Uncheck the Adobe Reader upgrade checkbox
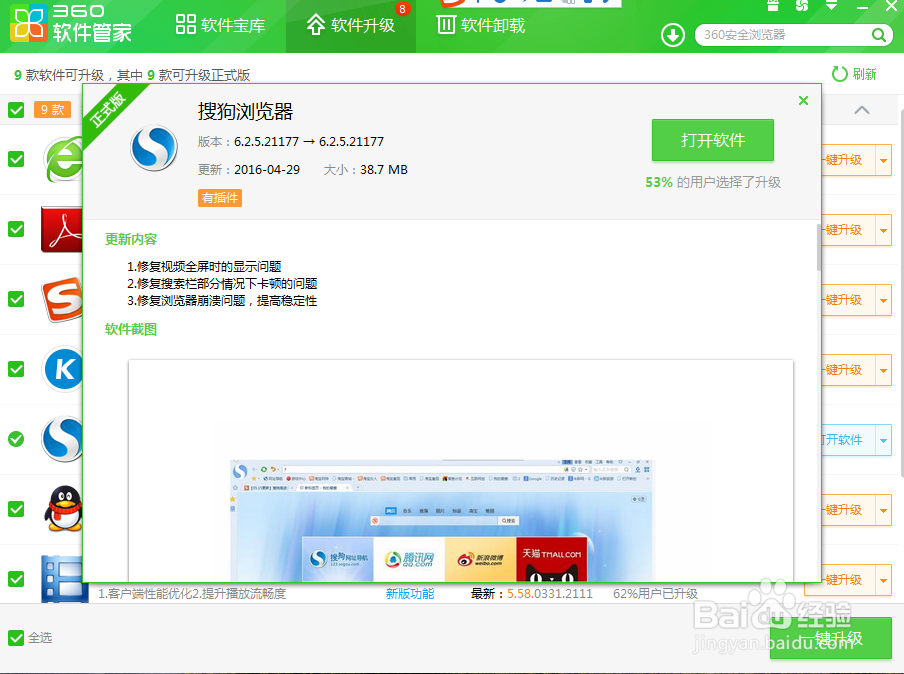 click(15, 229)
